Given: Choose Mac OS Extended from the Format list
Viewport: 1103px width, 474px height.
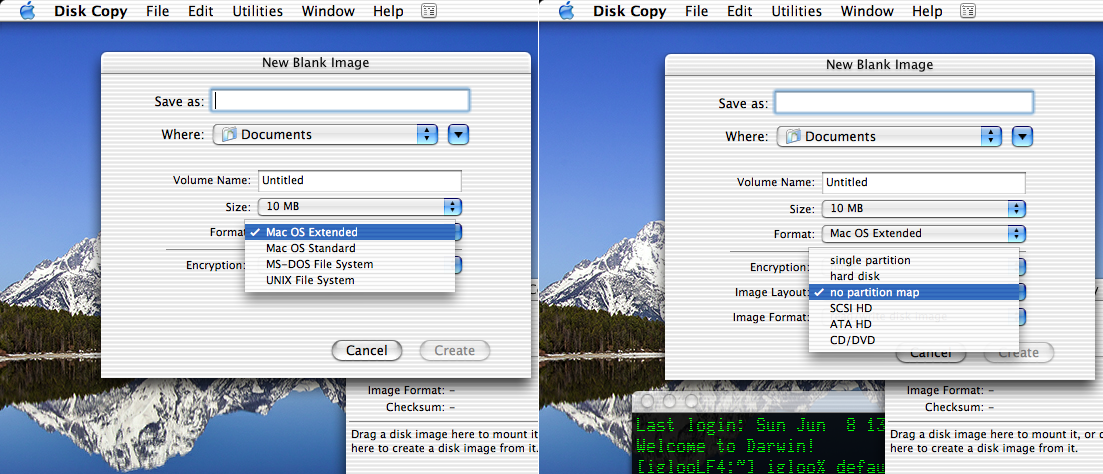Looking at the screenshot, I should coord(350,232).
